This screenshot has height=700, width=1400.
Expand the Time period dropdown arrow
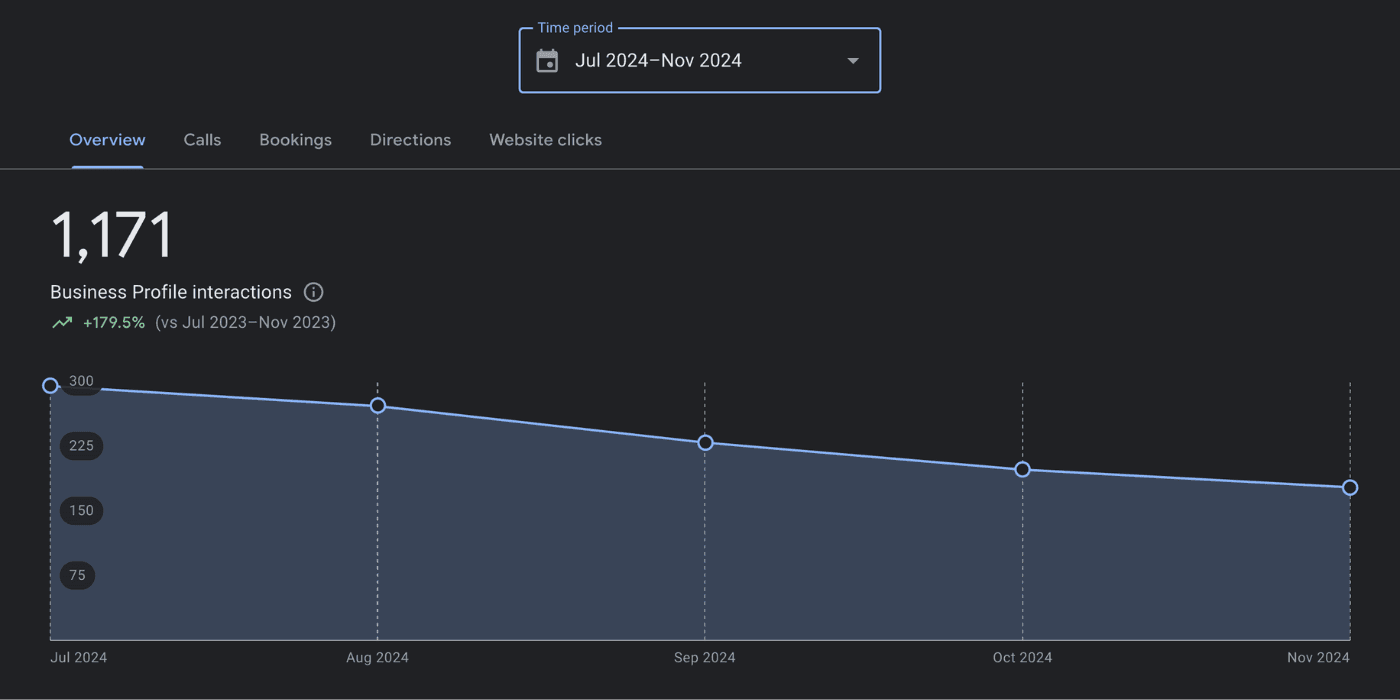click(x=852, y=60)
